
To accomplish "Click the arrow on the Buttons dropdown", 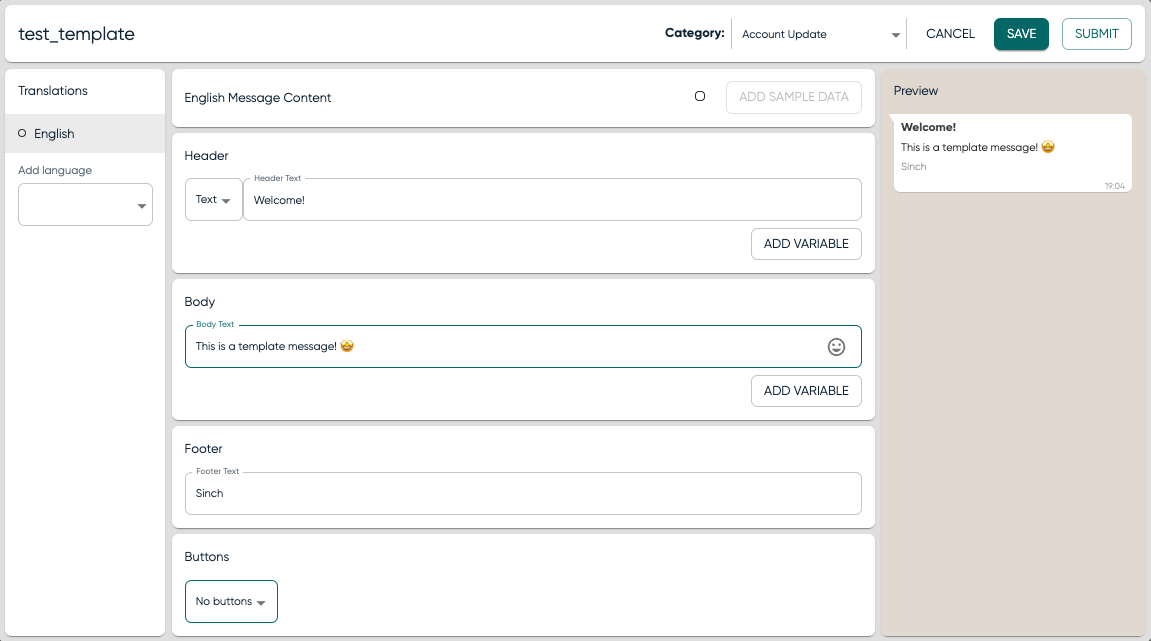I will pyautogui.click(x=261, y=601).
